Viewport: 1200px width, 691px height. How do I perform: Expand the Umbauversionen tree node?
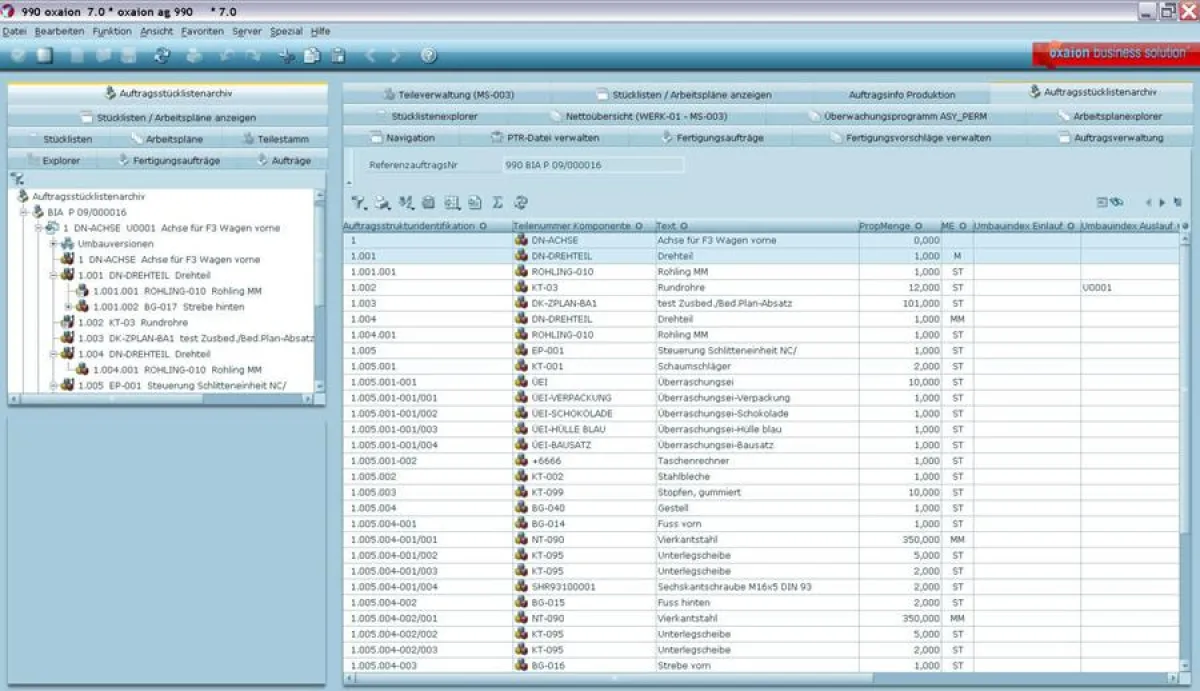click(52, 244)
